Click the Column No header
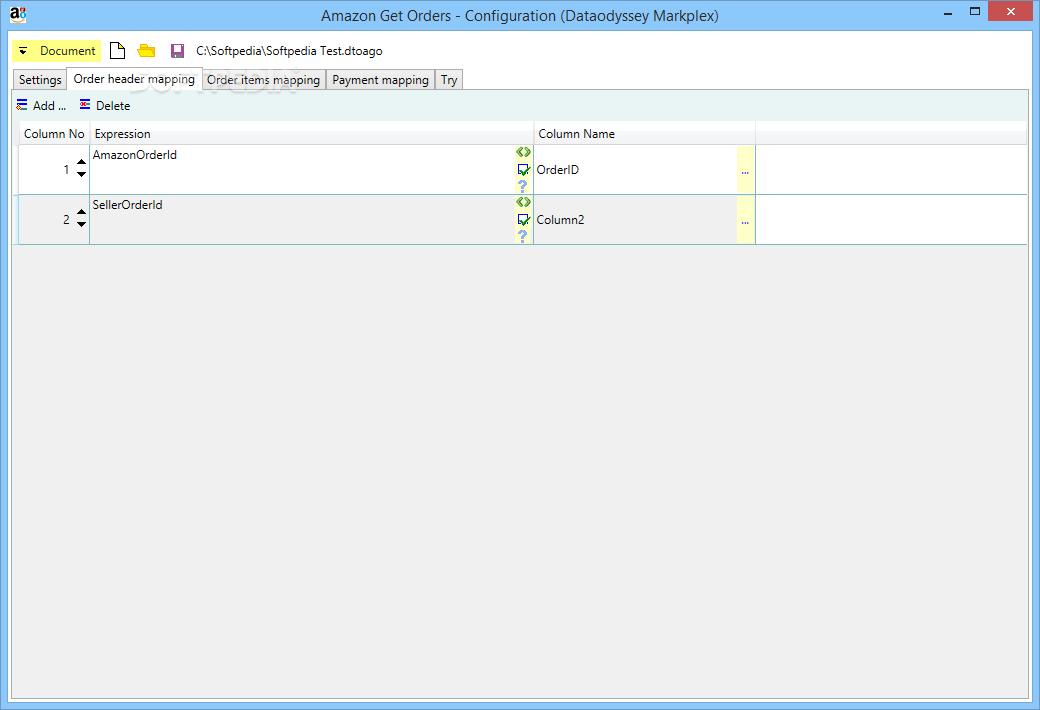This screenshot has height=710, width=1040. point(54,133)
